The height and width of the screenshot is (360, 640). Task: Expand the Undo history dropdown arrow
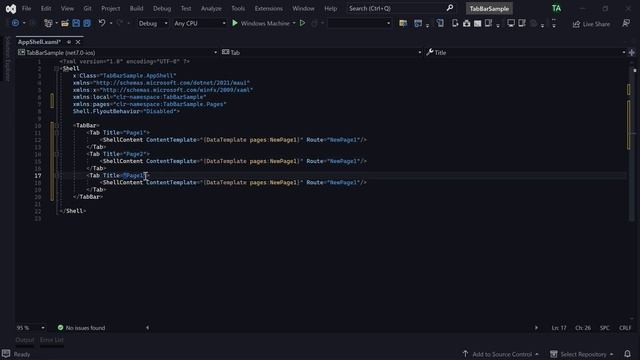[x=111, y=23]
